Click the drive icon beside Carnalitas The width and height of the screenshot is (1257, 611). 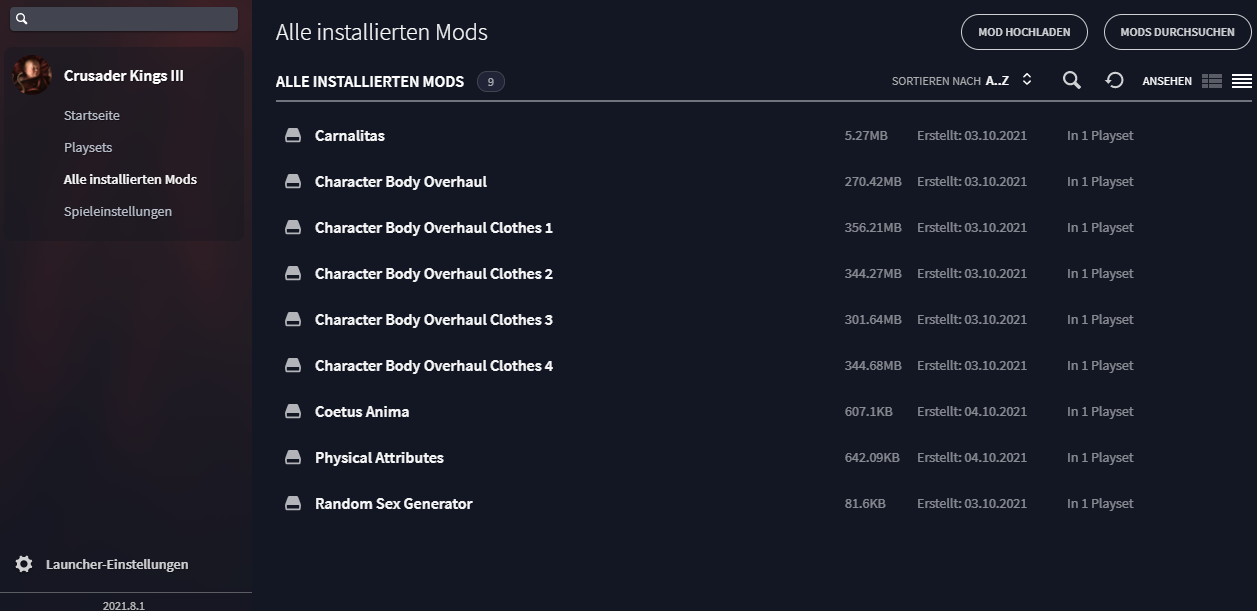tap(293, 135)
